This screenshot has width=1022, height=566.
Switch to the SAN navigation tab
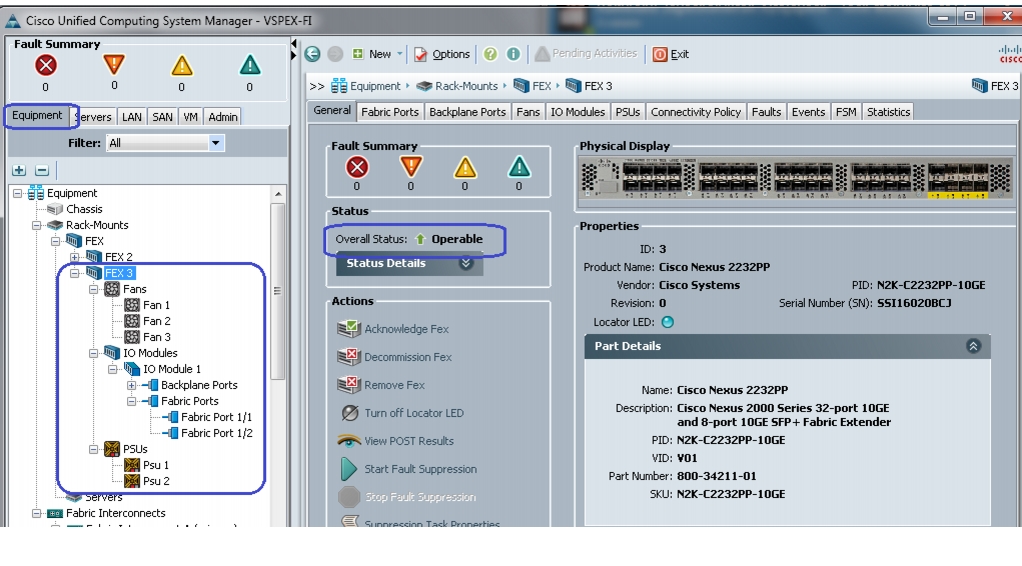[x=162, y=117]
